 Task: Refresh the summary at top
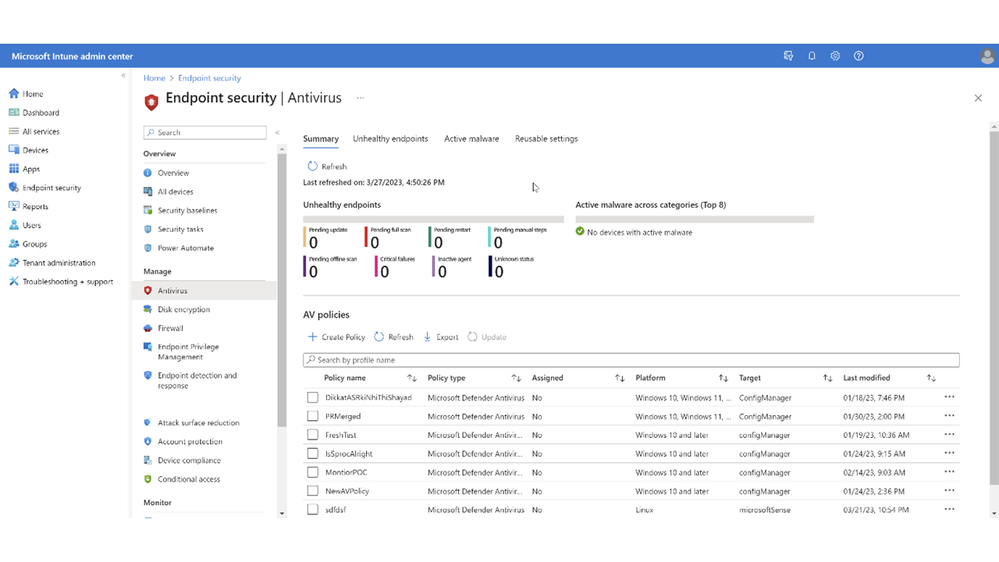pyautogui.click(x=327, y=166)
